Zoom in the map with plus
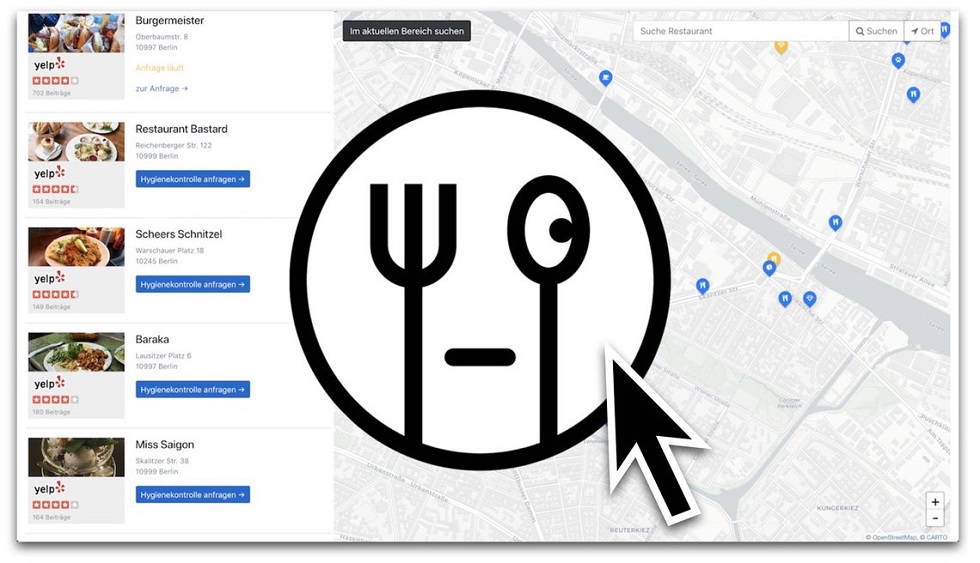Image resolution: width=980 pixels, height=563 pixels. [x=935, y=502]
